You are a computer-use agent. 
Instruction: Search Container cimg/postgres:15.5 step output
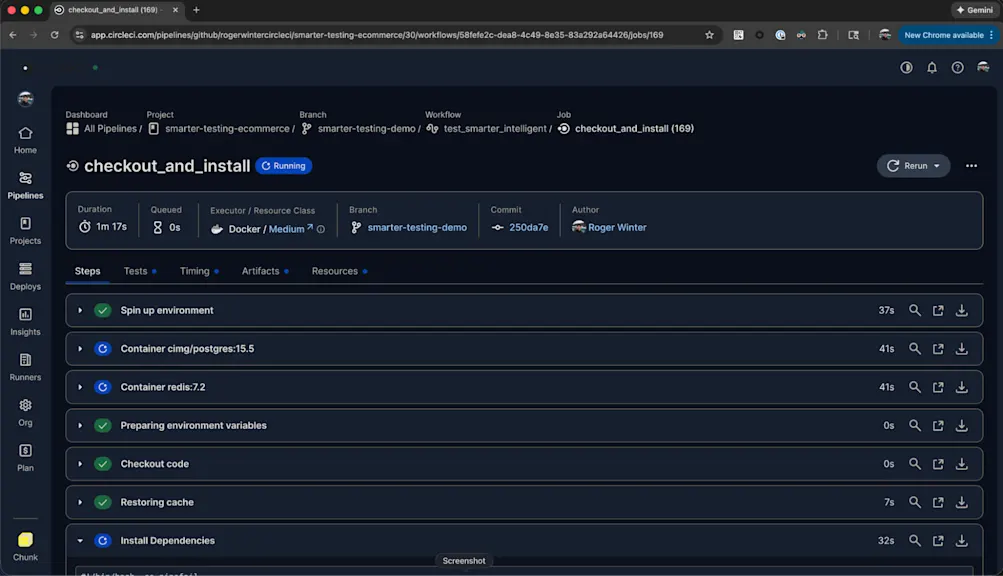[x=915, y=349]
